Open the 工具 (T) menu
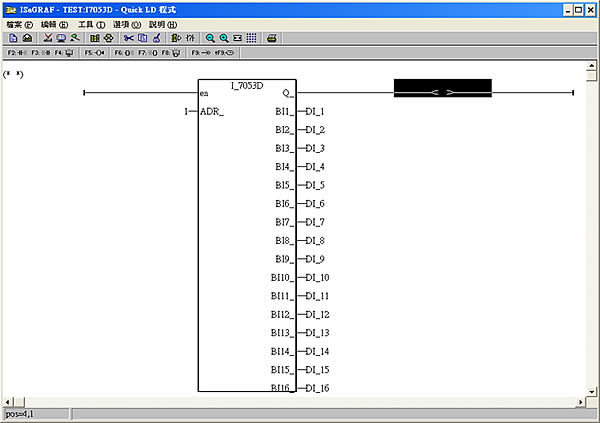Viewport: 600px width, 423px height. point(90,24)
